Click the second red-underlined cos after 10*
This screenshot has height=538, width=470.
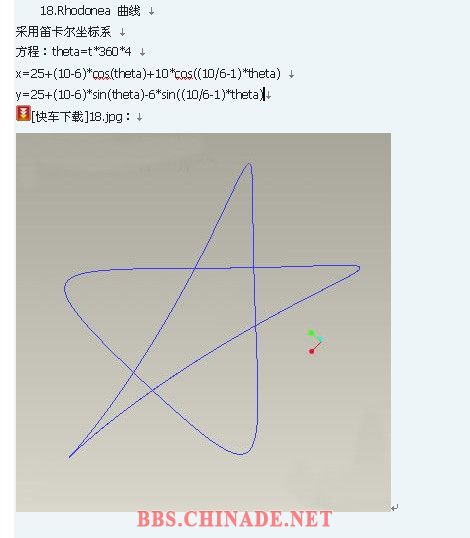click(184, 73)
